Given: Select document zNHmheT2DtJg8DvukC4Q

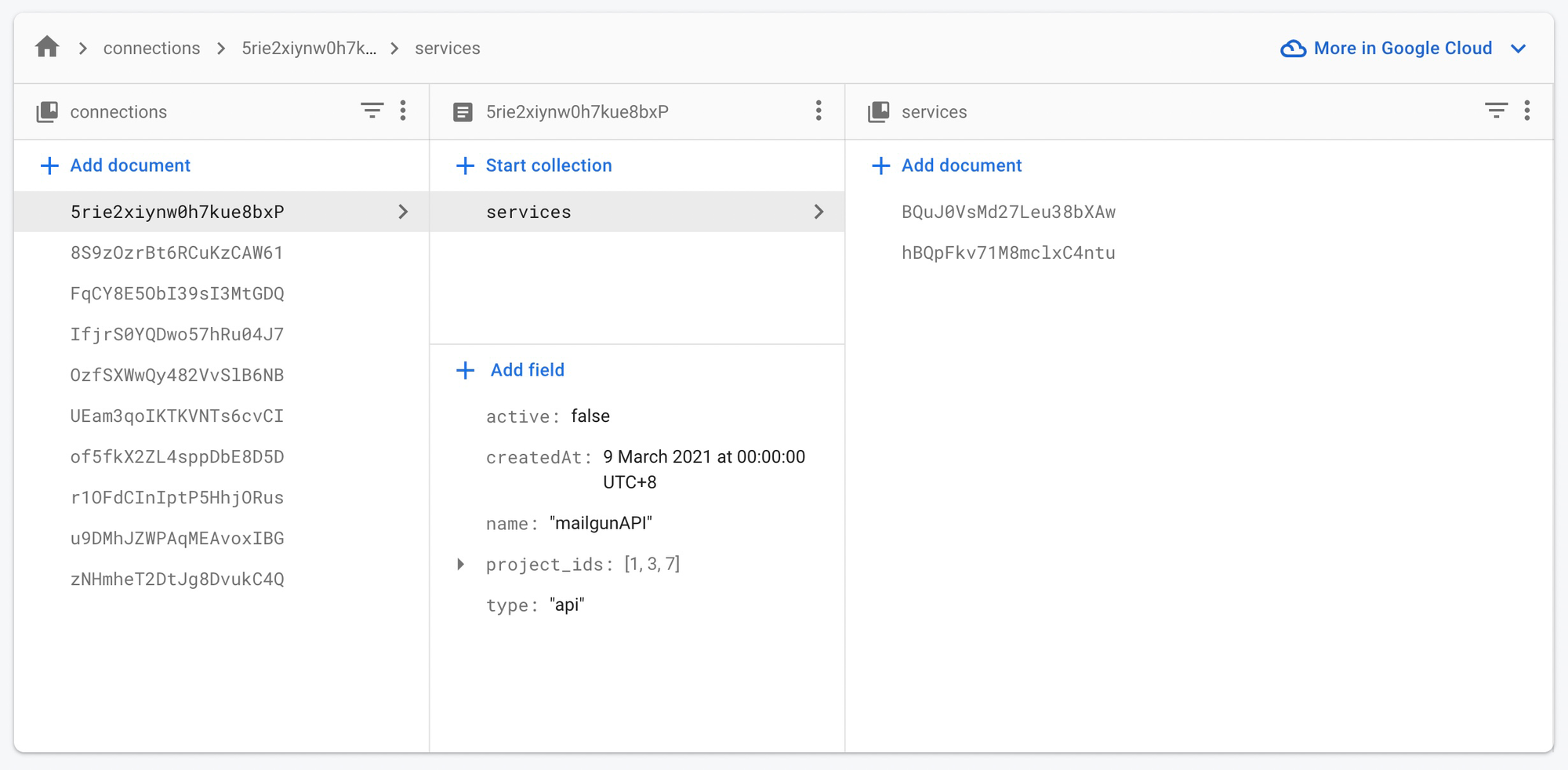Looking at the screenshot, I should point(177,579).
